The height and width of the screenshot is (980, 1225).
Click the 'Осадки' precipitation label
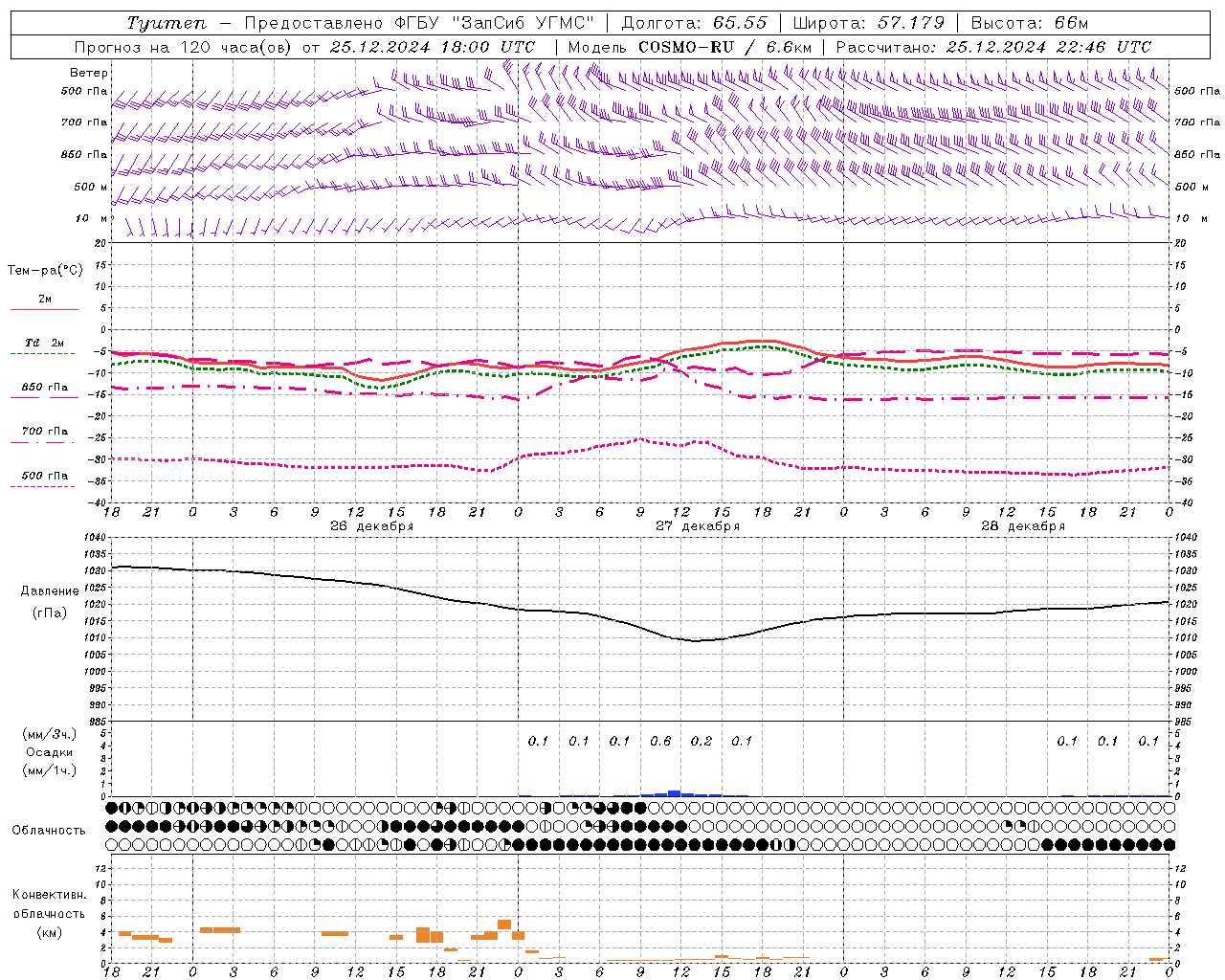(50, 752)
